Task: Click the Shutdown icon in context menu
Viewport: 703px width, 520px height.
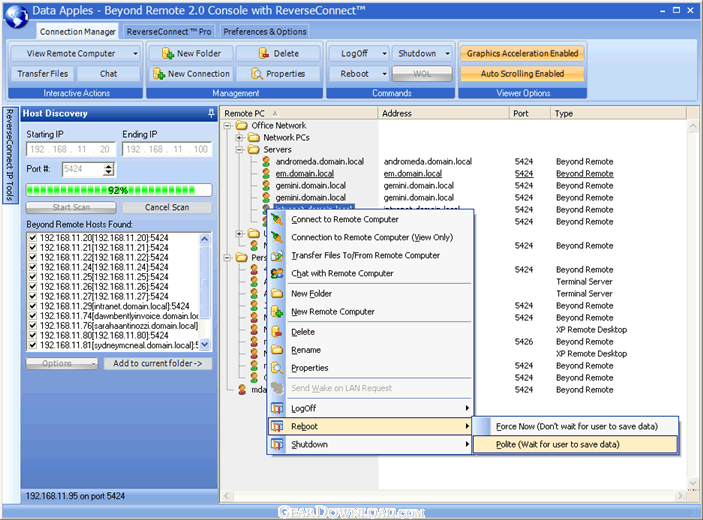Action: pyautogui.click(x=277, y=444)
